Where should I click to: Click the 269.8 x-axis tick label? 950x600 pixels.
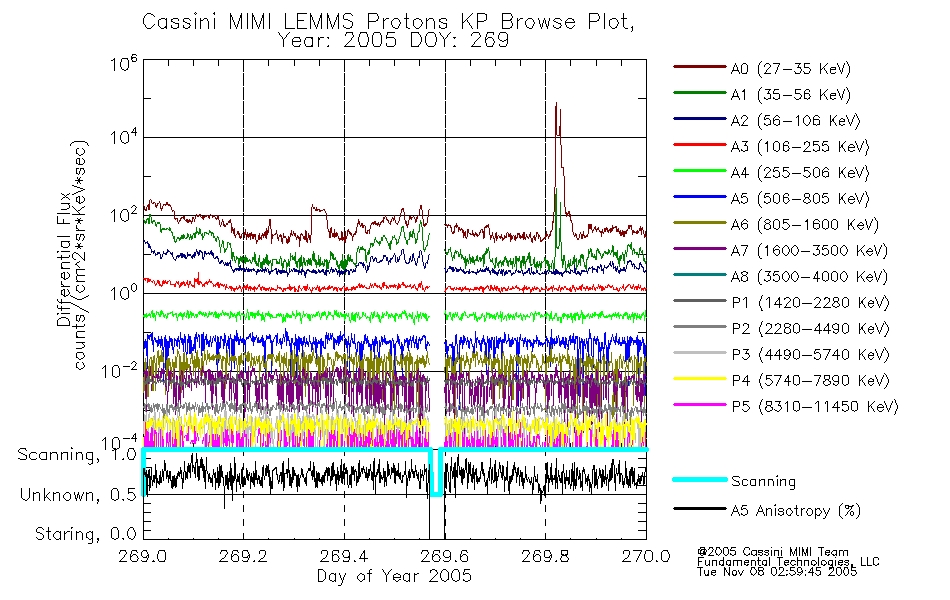545,556
